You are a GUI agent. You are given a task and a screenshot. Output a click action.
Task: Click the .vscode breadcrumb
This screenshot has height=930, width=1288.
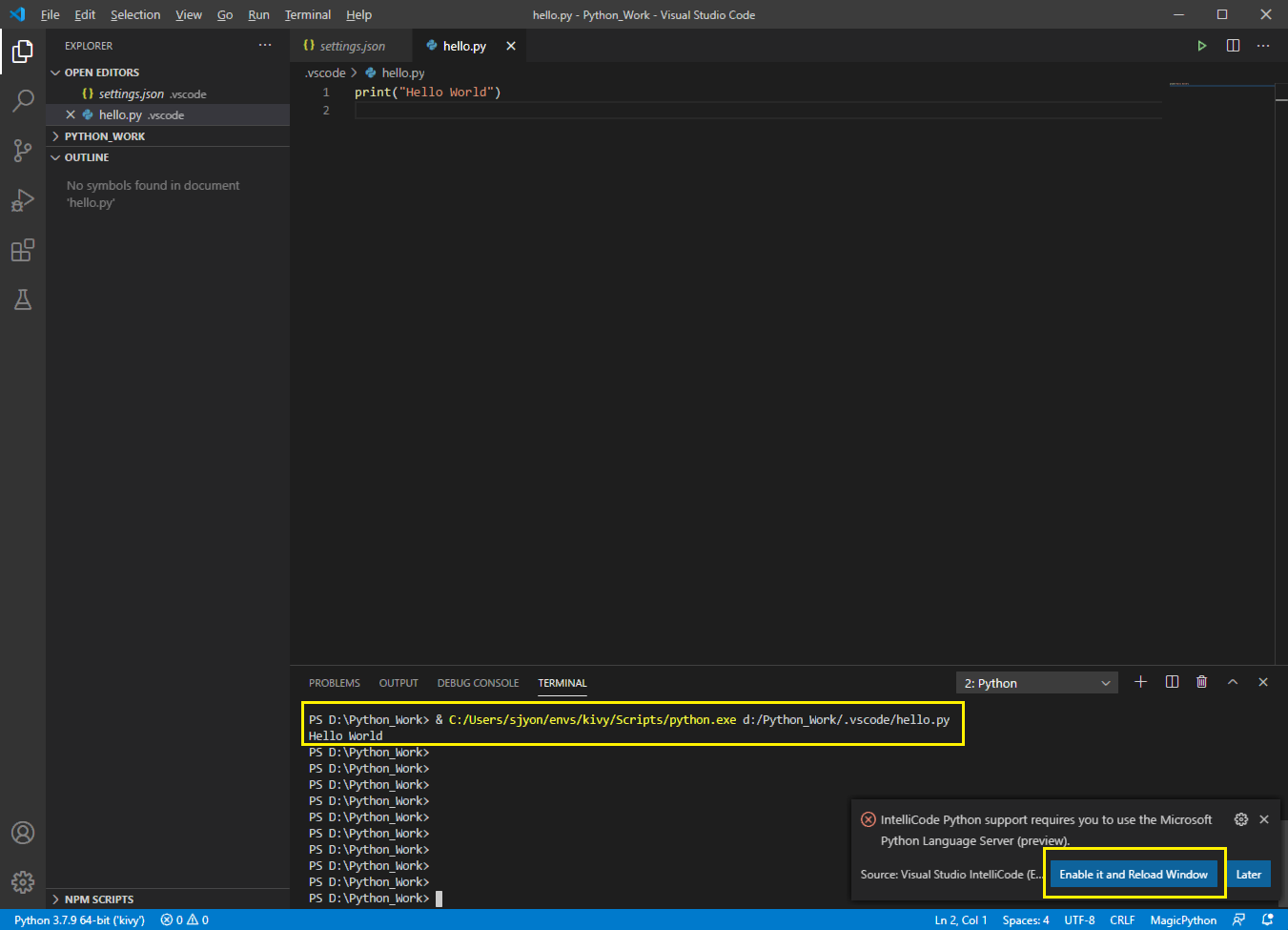(x=325, y=72)
